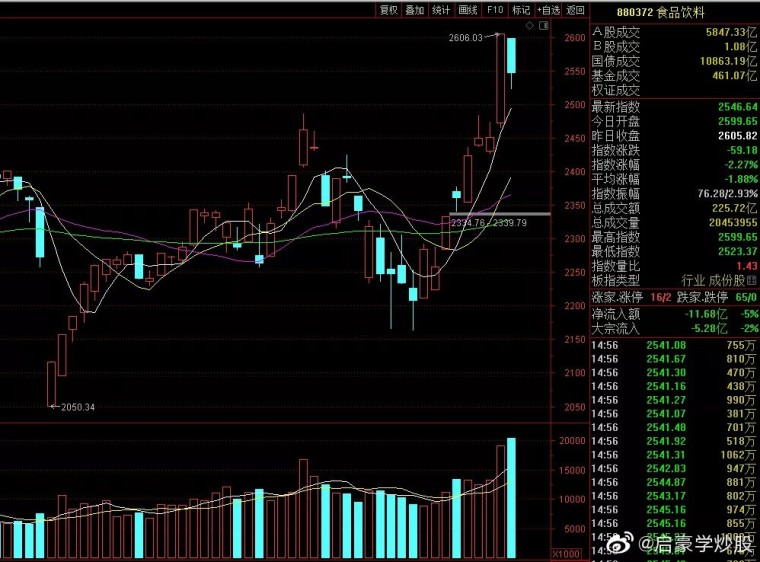This screenshot has height=562, width=760.
Task: Click the 880372 食品饮料 title
Action: pyautogui.click(x=661, y=13)
